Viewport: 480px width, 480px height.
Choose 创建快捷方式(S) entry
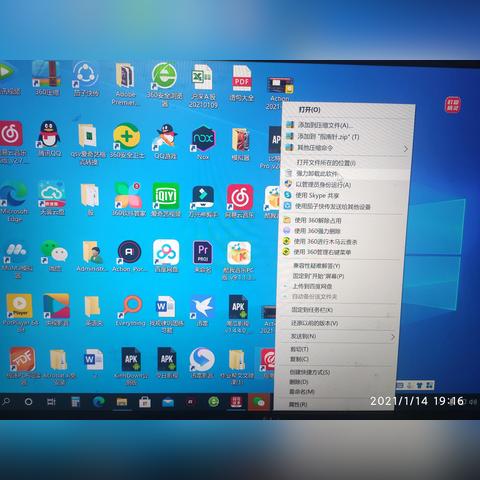(310, 372)
